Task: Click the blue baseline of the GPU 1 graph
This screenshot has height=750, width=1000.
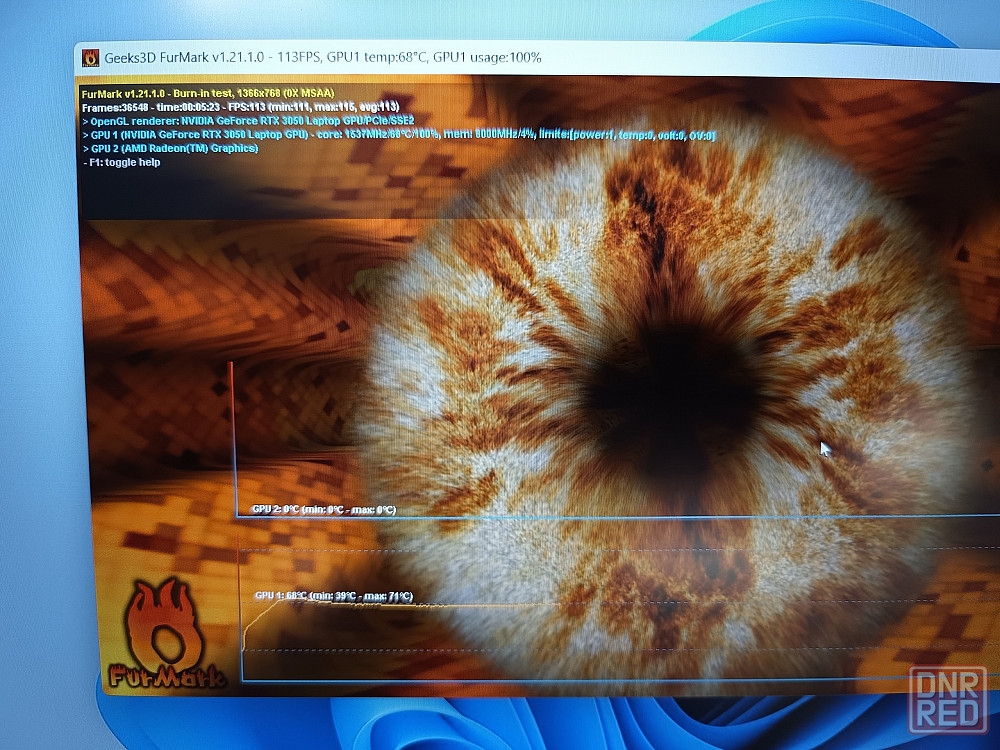Action: pos(600,682)
